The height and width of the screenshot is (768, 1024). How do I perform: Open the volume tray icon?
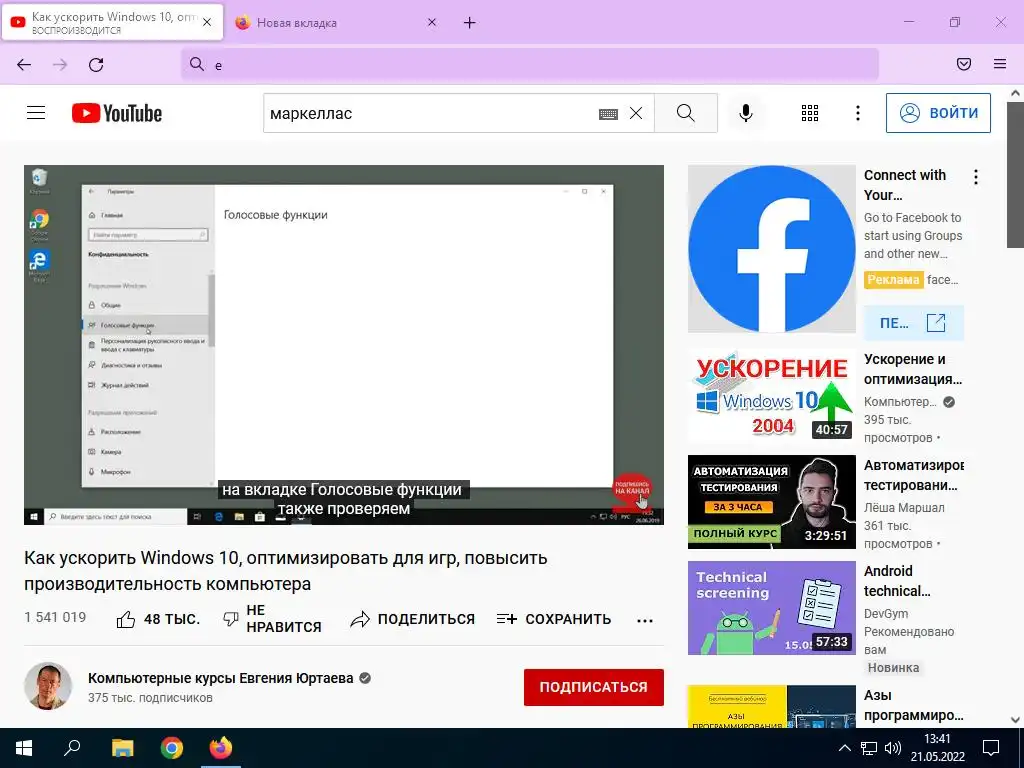pos(892,748)
